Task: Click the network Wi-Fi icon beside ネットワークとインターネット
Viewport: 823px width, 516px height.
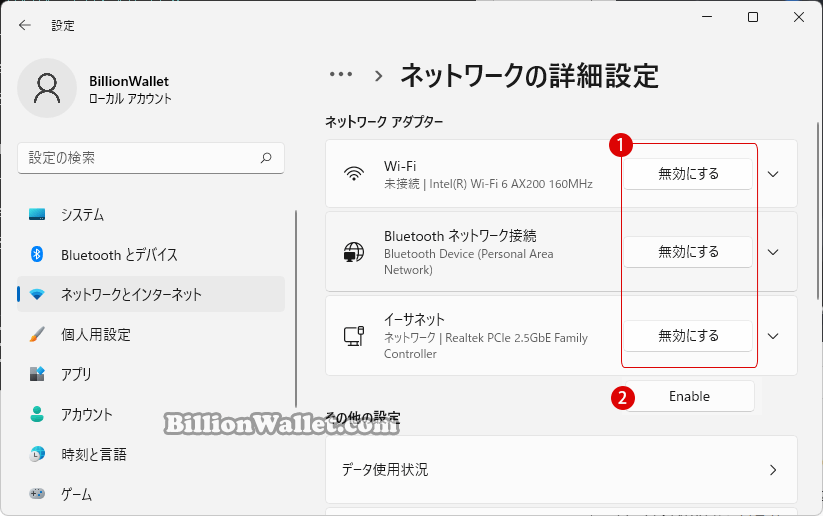Action: pyautogui.click(x=37, y=294)
